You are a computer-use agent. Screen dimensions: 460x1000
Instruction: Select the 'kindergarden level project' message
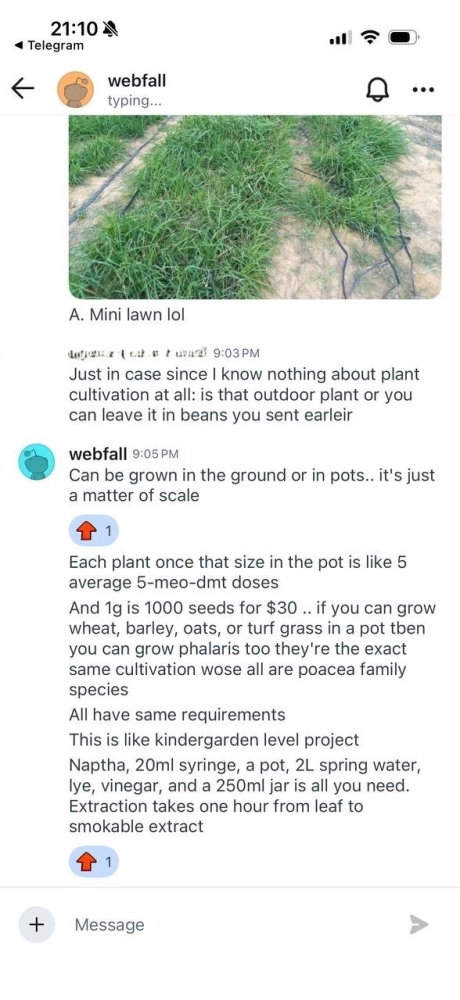(x=214, y=740)
